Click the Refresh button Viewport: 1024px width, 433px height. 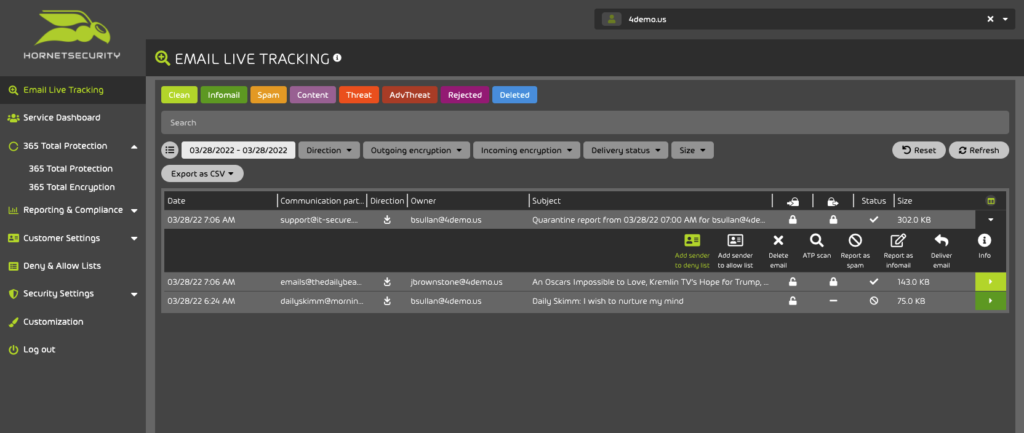(x=979, y=150)
